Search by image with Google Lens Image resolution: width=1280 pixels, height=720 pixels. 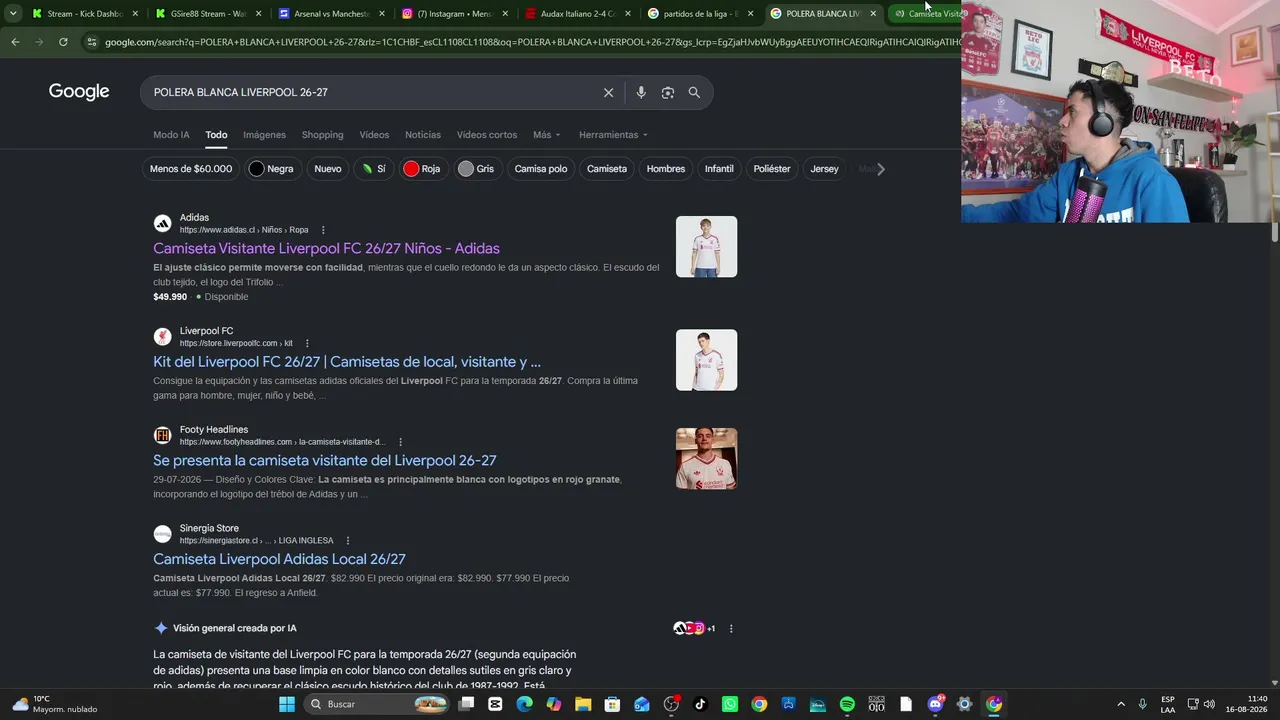coord(667,93)
